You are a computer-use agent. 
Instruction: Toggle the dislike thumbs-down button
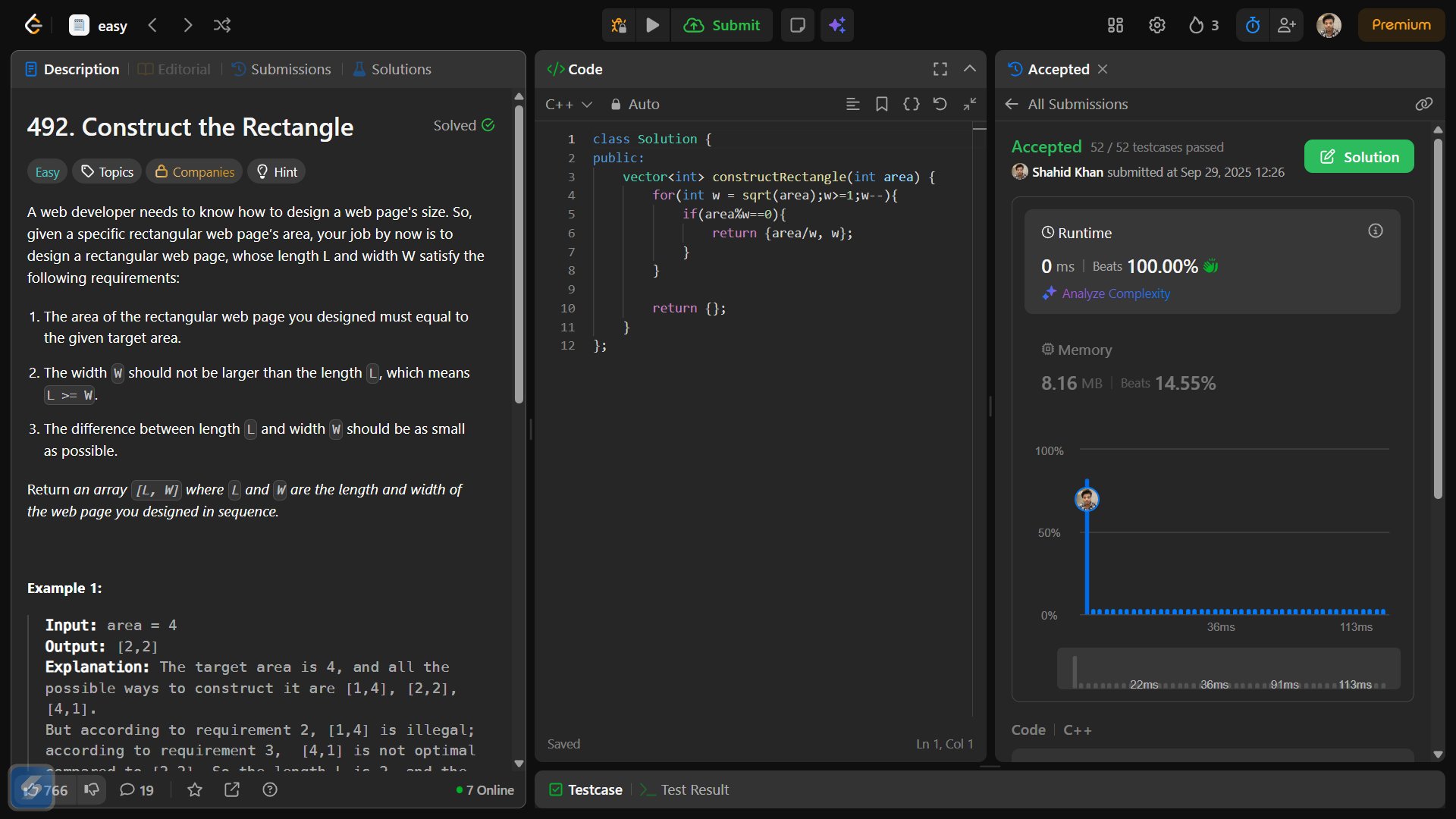pos(92,789)
